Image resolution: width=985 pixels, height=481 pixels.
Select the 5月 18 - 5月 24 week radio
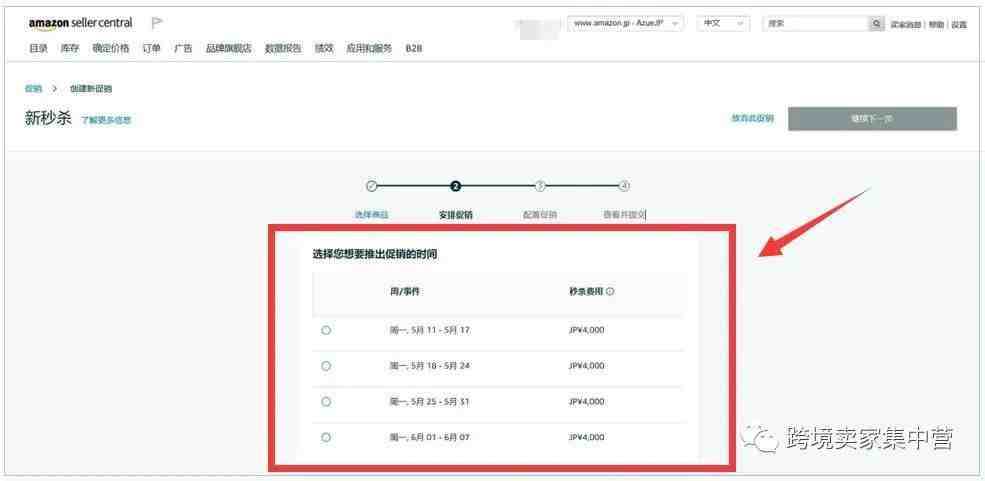pos(325,365)
